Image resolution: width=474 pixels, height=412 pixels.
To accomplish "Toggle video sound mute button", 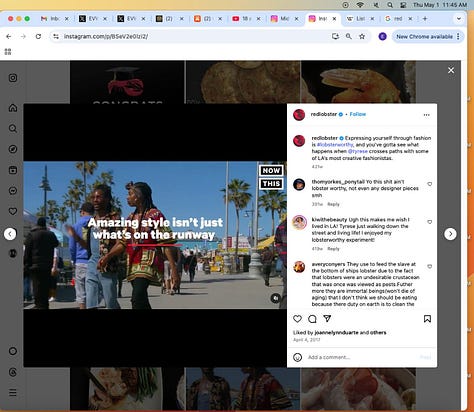I will [275, 298].
